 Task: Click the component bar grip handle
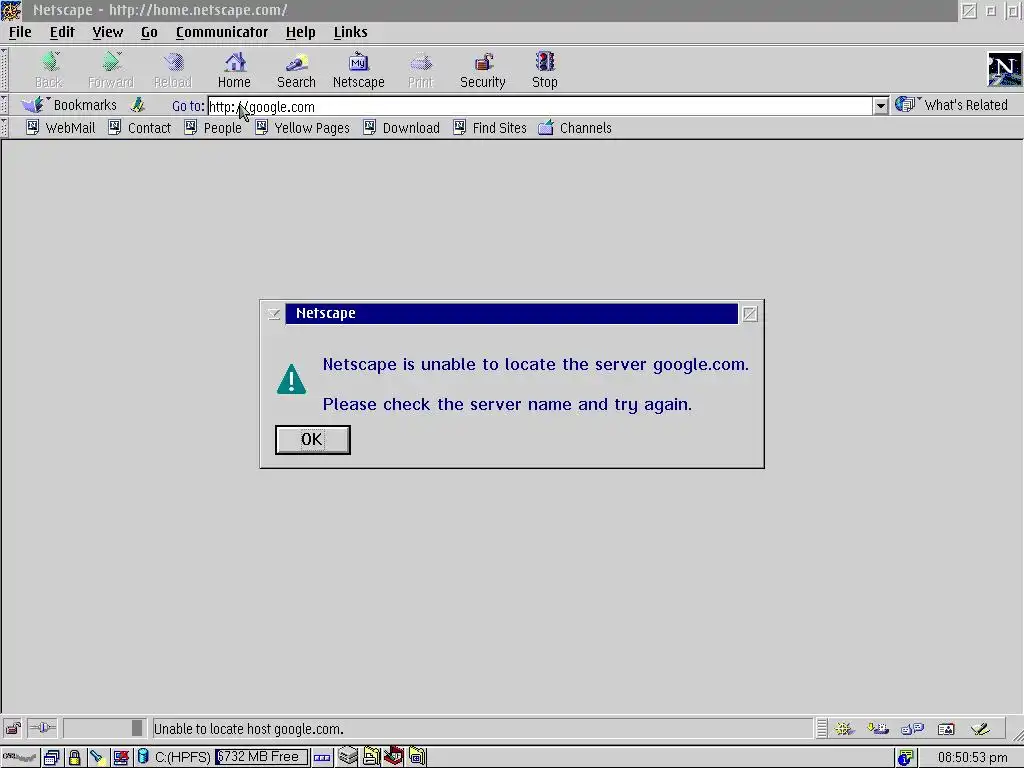(822, 728)
